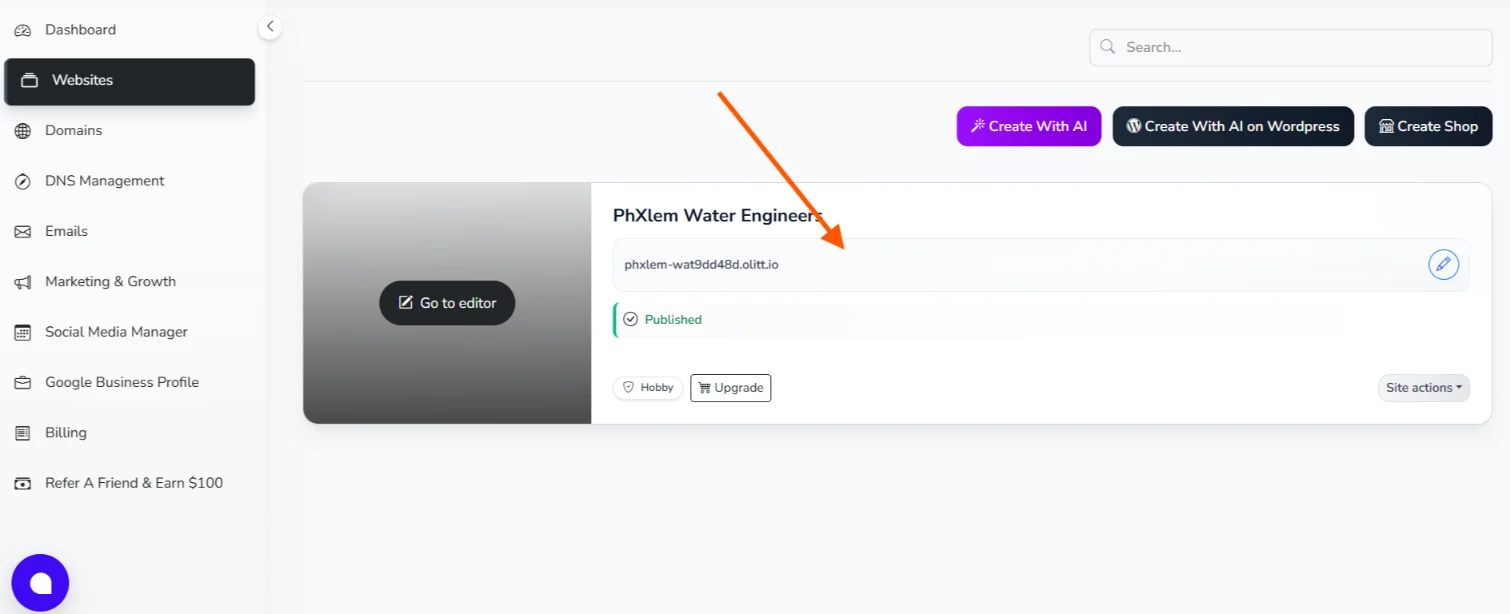Go to Google Business Profile
The height and width of the screenshot is (614, 1510).
click(121, 382)
